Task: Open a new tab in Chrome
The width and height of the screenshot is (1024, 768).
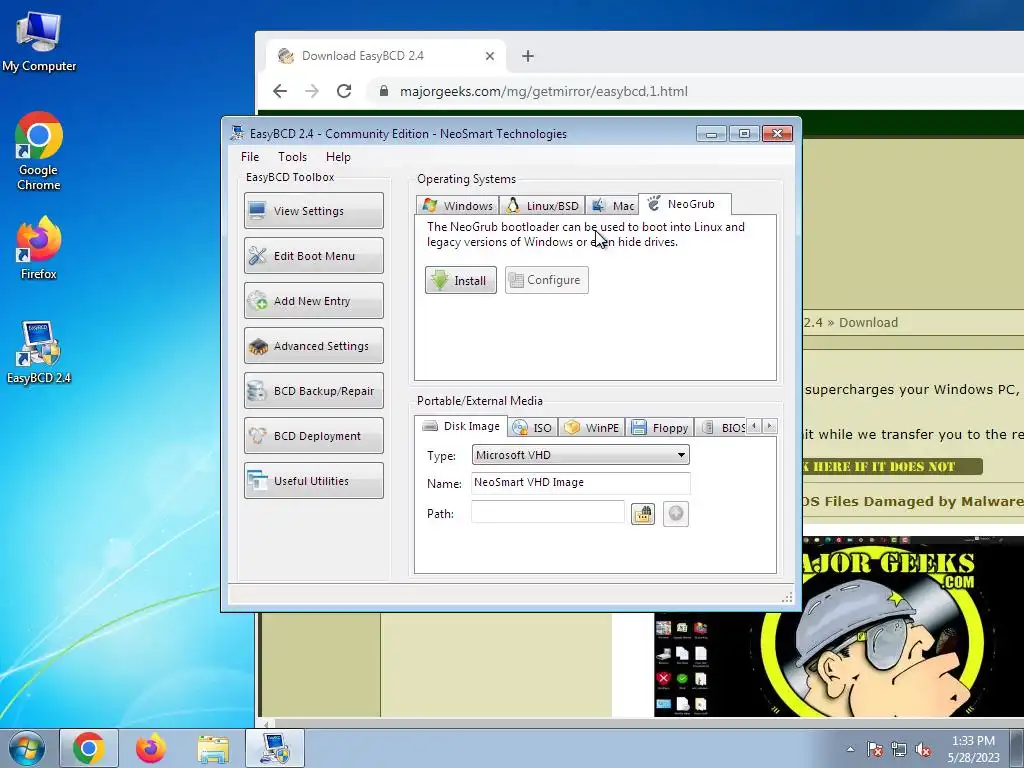Action: (x=528, y=56)
